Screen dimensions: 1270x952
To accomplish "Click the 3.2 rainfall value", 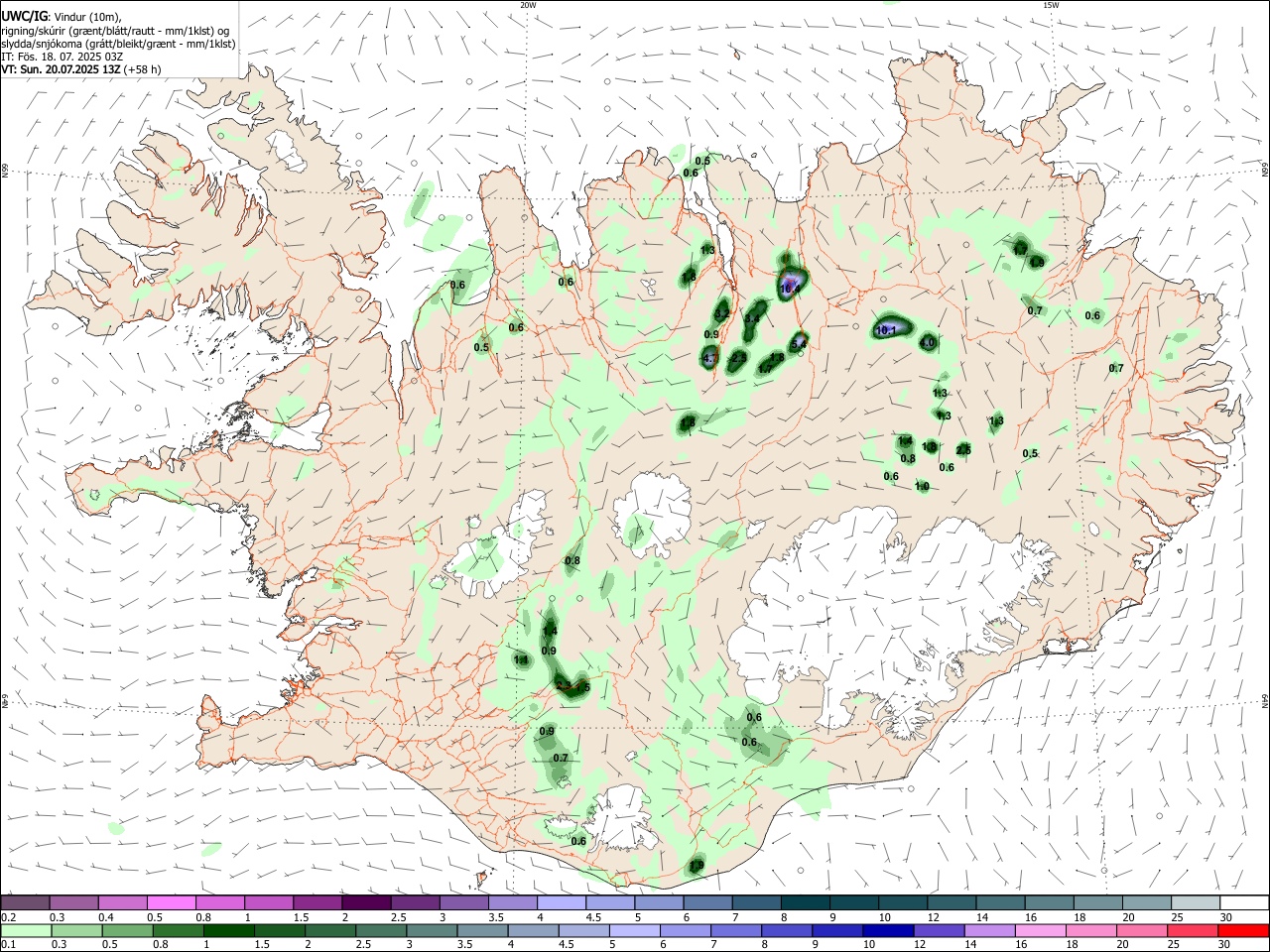I will pyautogui.click(x=722, y=314).
